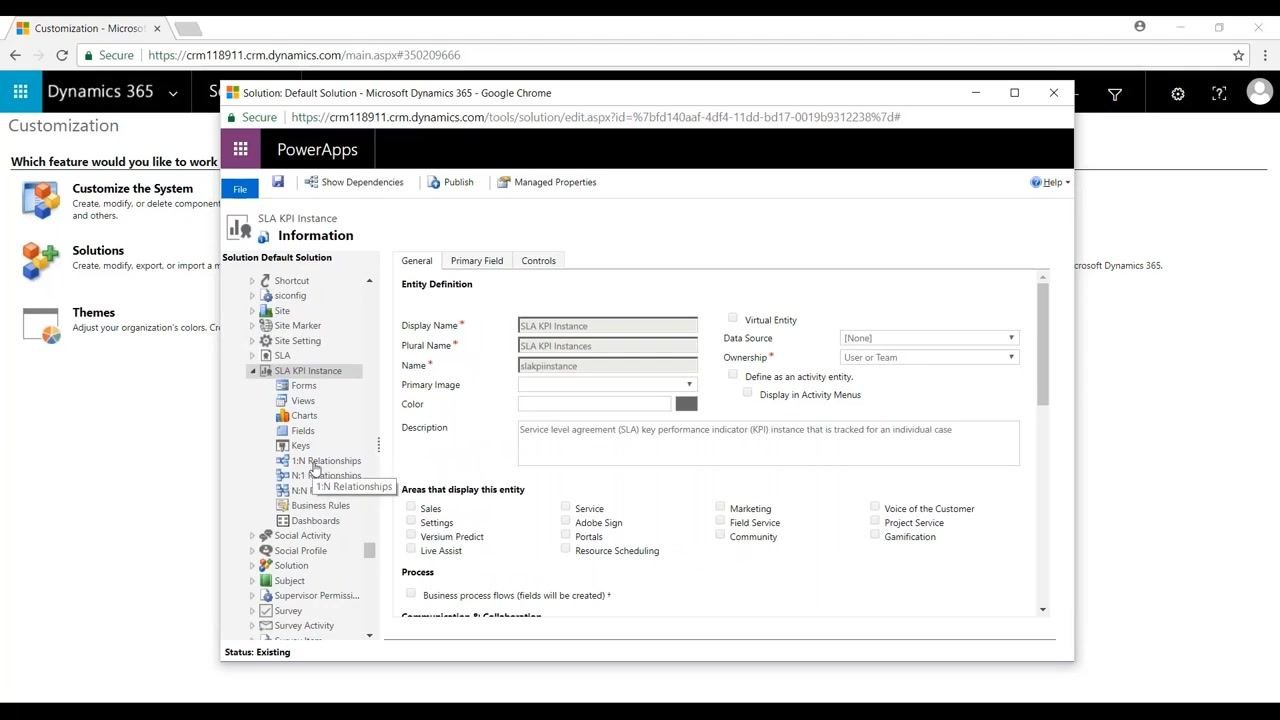The height and width of the screenshot is (720, 1280).
Task: Enable the Service area checkbox
Action: [x=566, y=507]
